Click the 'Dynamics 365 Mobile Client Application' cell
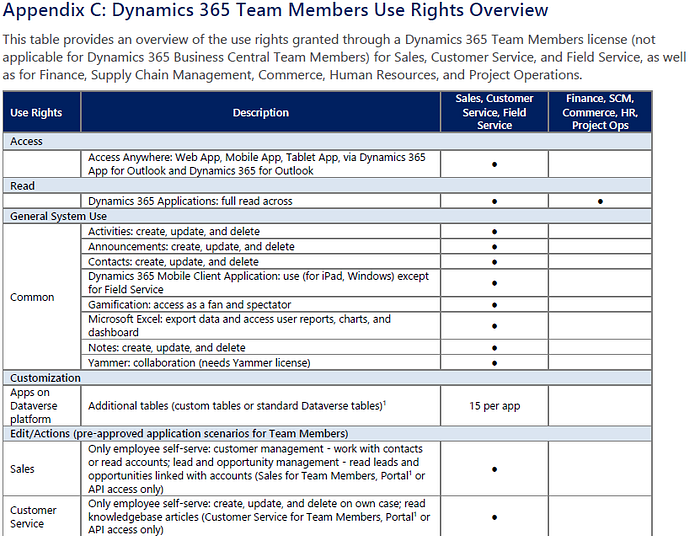Image resolution: width=700 pixels, height=536 pixels. (261, 283)
